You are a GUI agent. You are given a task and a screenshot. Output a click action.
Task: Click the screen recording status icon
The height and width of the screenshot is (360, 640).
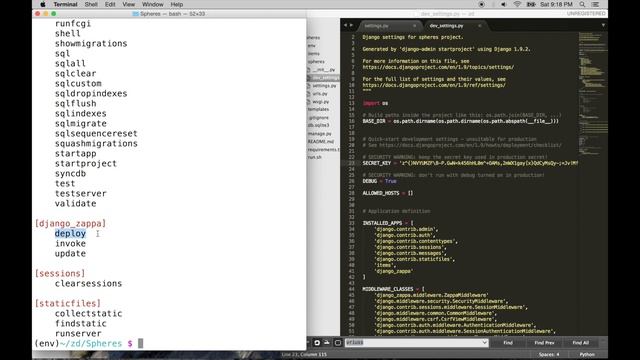pos(482,4)
